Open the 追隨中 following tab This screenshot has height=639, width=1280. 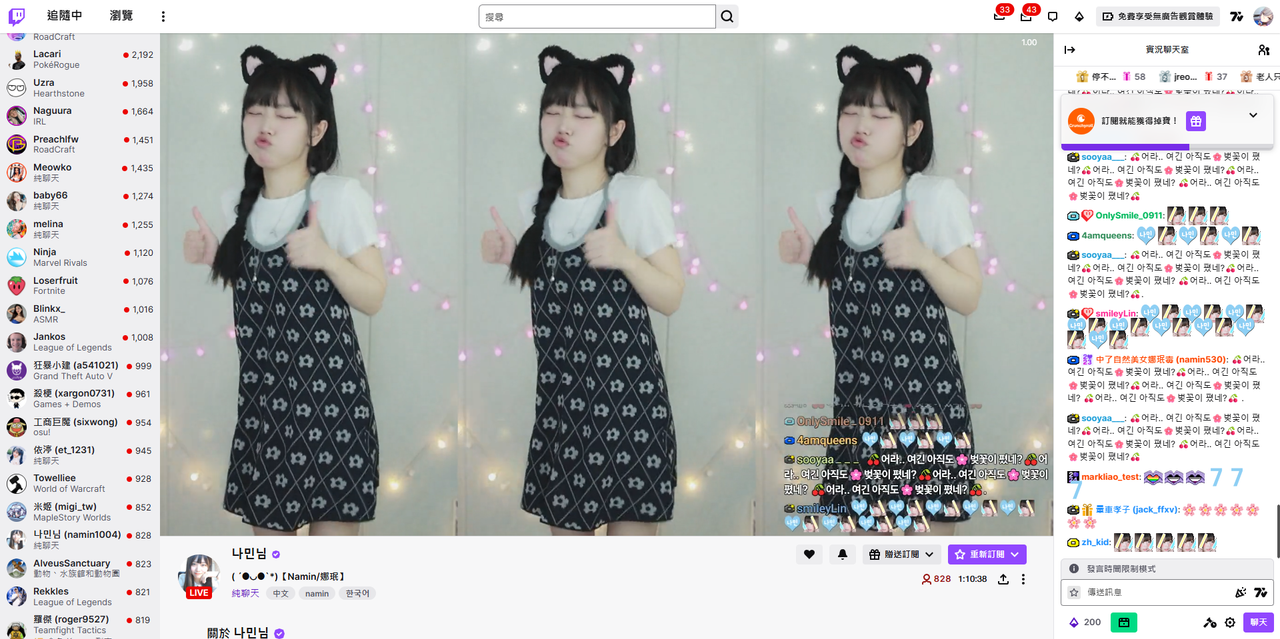pyautogui.click(x=65, y=16)
